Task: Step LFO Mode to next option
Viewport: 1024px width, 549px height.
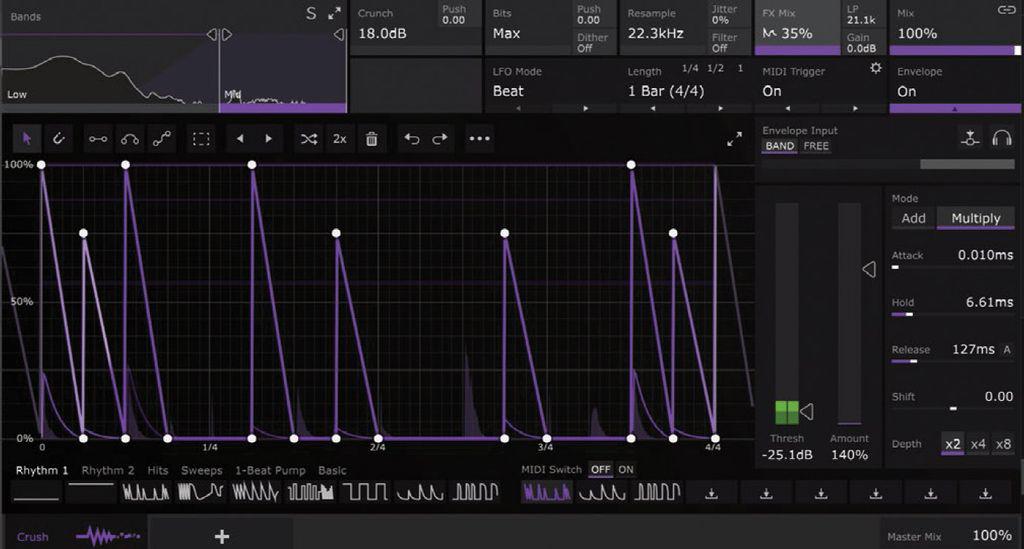Action: click(x=585, y=108)
